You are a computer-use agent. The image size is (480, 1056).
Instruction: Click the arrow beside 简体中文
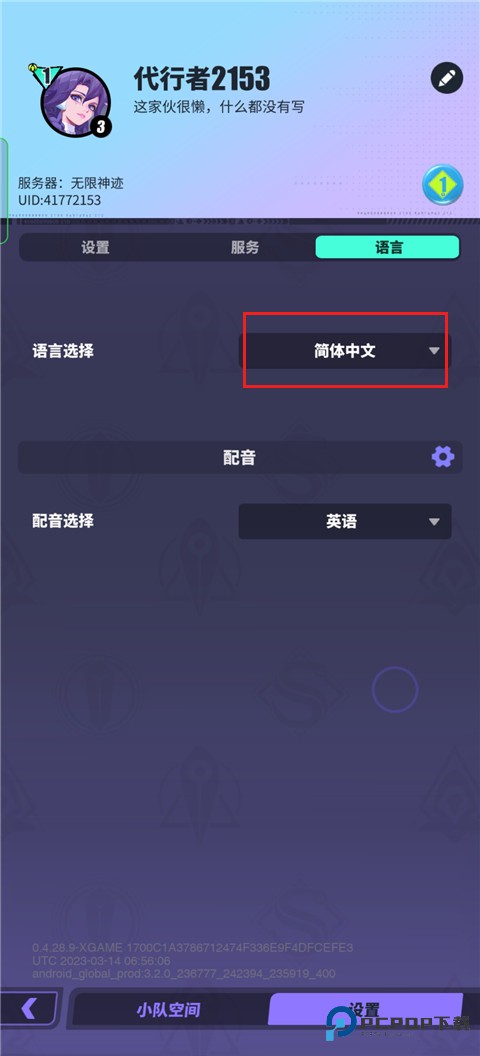434,351
